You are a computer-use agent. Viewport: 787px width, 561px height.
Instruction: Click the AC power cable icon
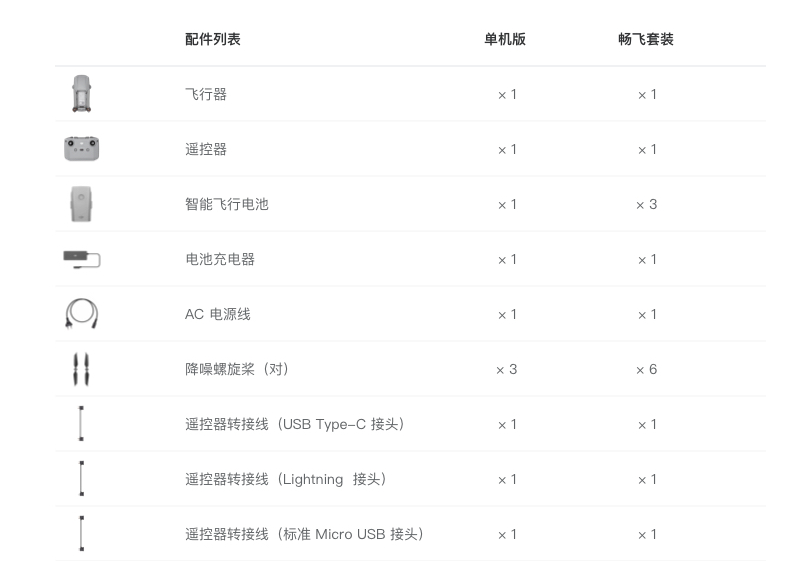coord(81,314)
